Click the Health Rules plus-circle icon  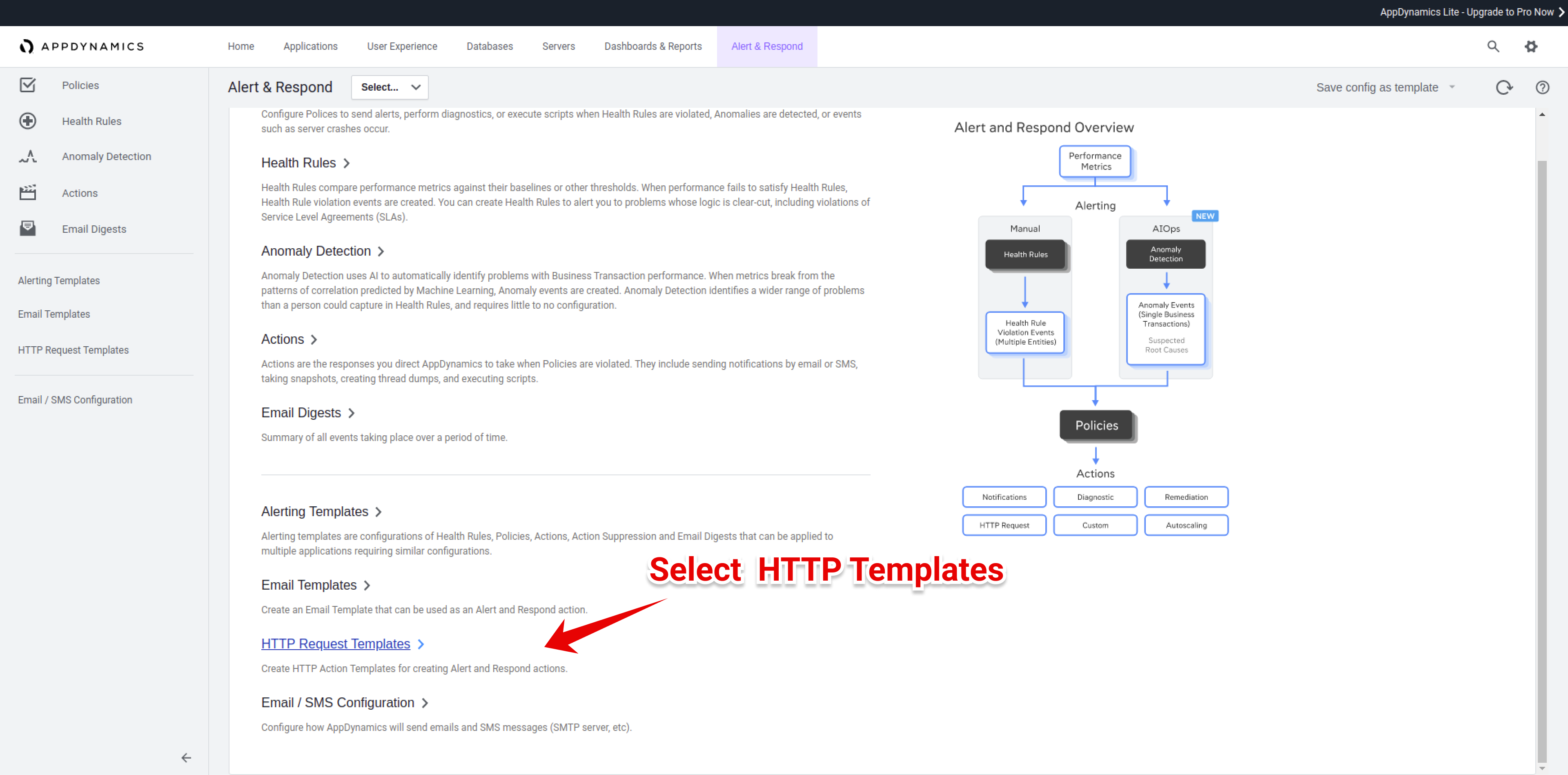[27, 121]
